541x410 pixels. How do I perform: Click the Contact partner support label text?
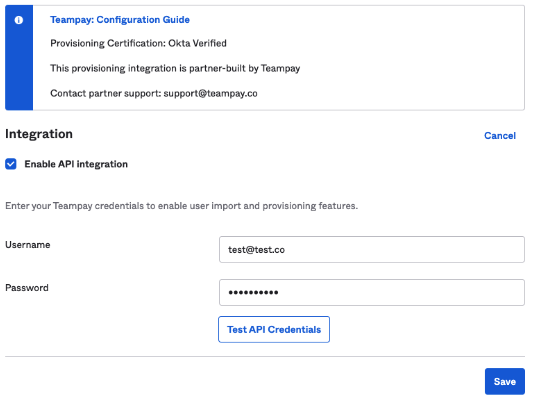106,94
